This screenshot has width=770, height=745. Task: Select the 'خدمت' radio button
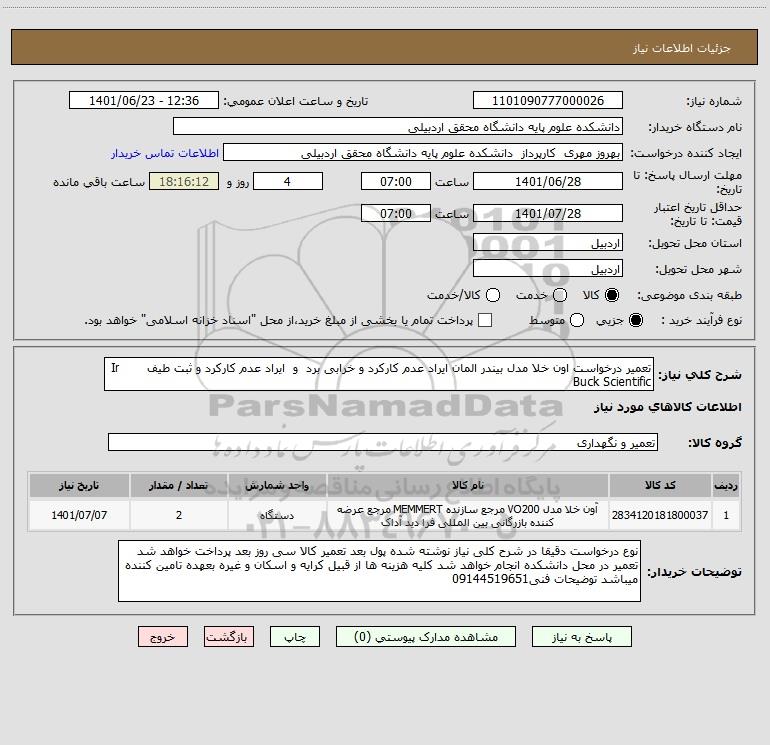(560, 295)
